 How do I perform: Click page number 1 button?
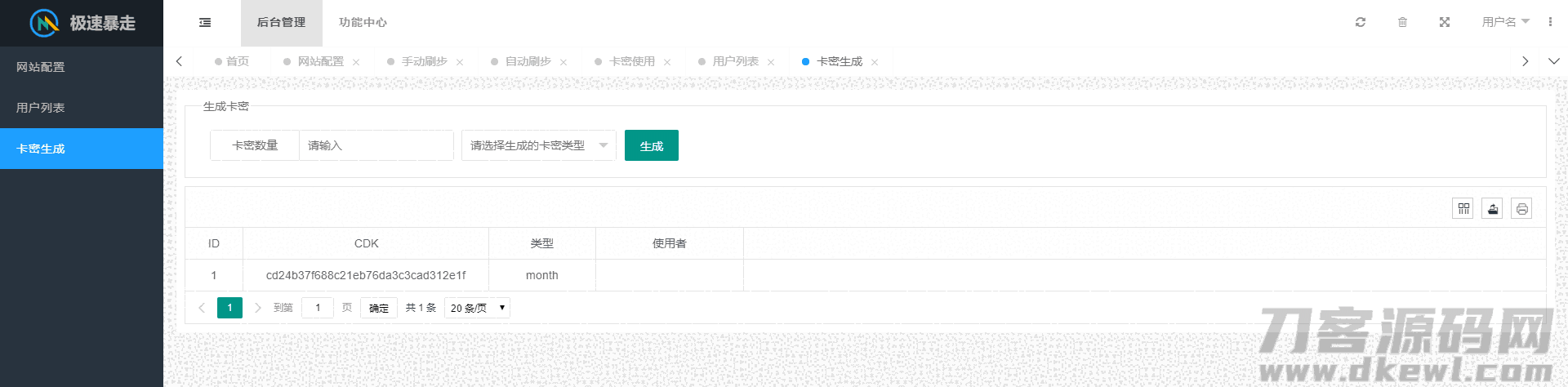[229, 308]
